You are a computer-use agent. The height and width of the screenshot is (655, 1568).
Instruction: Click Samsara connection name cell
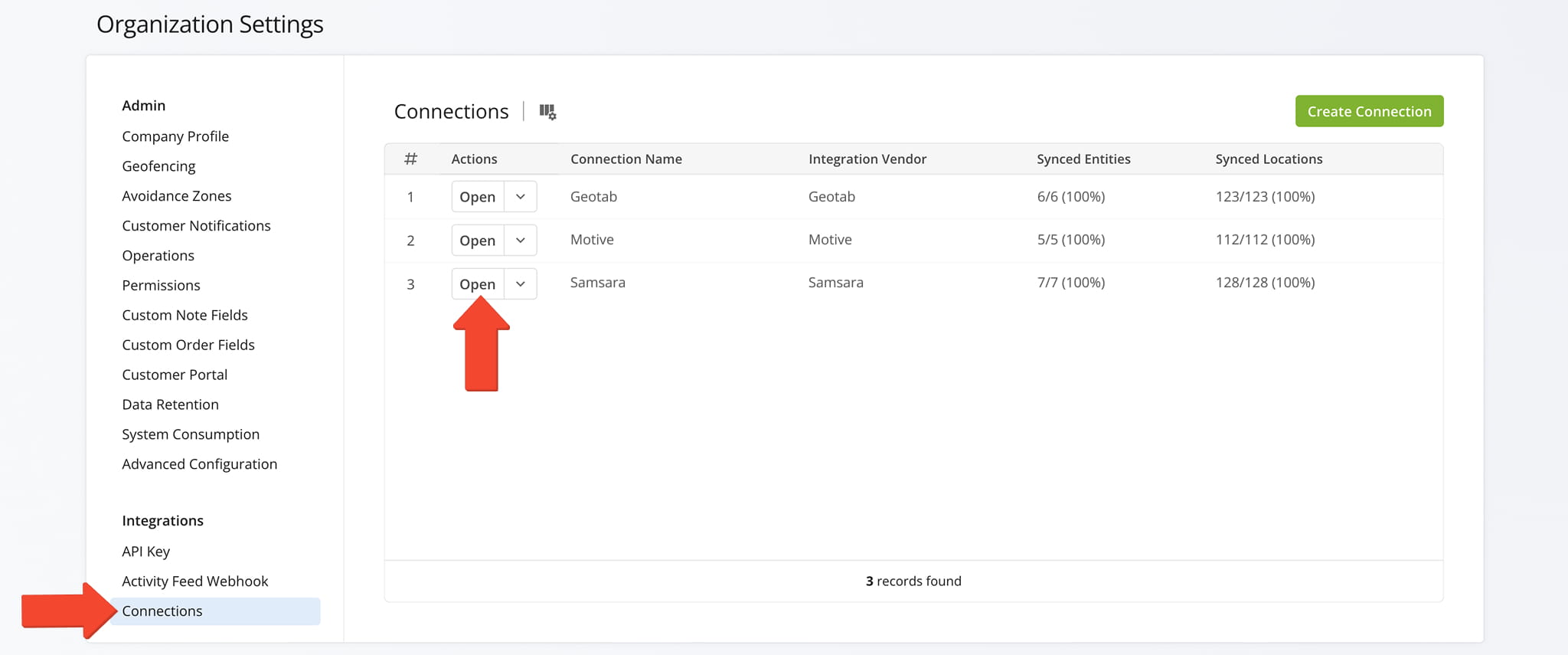(x=597, y=283)
